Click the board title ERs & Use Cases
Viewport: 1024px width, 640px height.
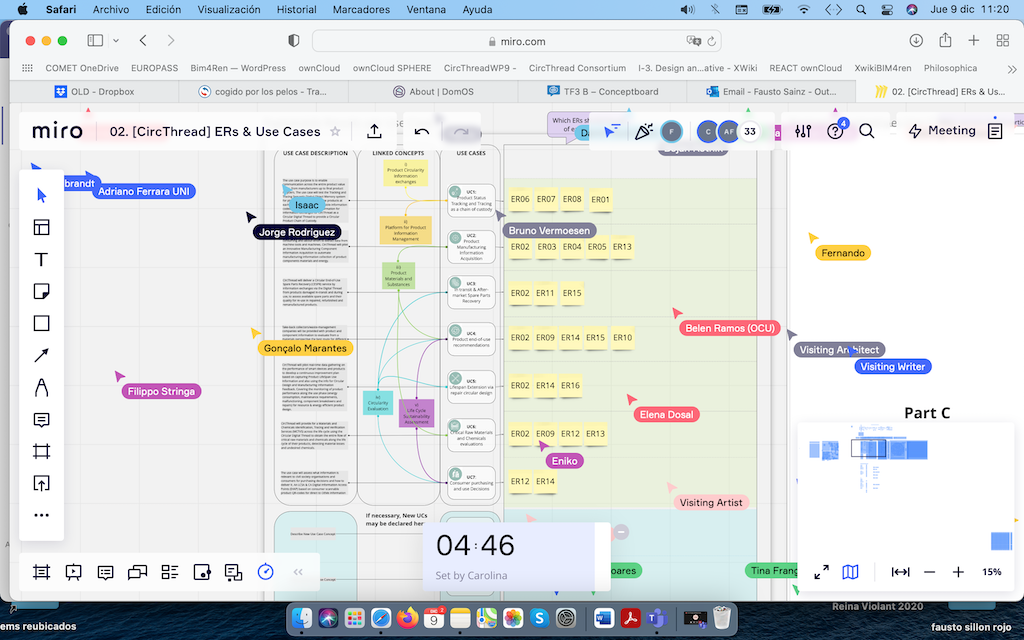tap(215, 131)
